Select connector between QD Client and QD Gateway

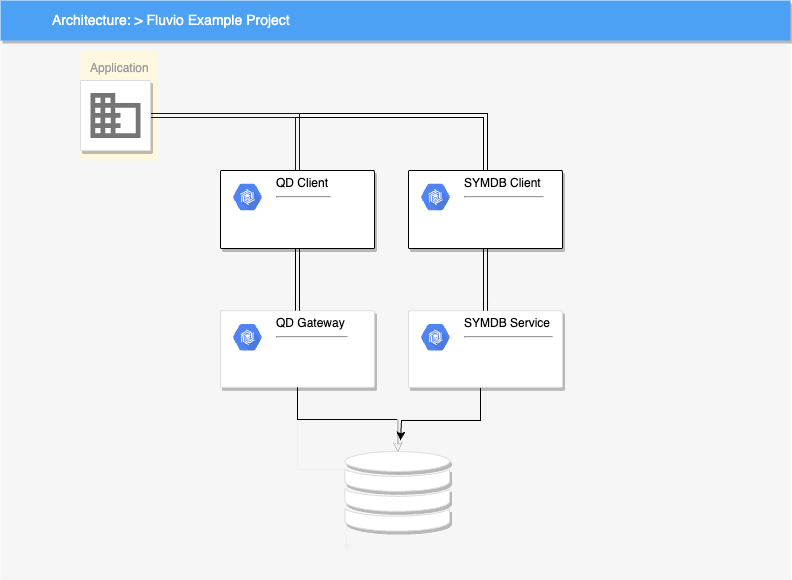pyautogui.click(x=298, y=279)
